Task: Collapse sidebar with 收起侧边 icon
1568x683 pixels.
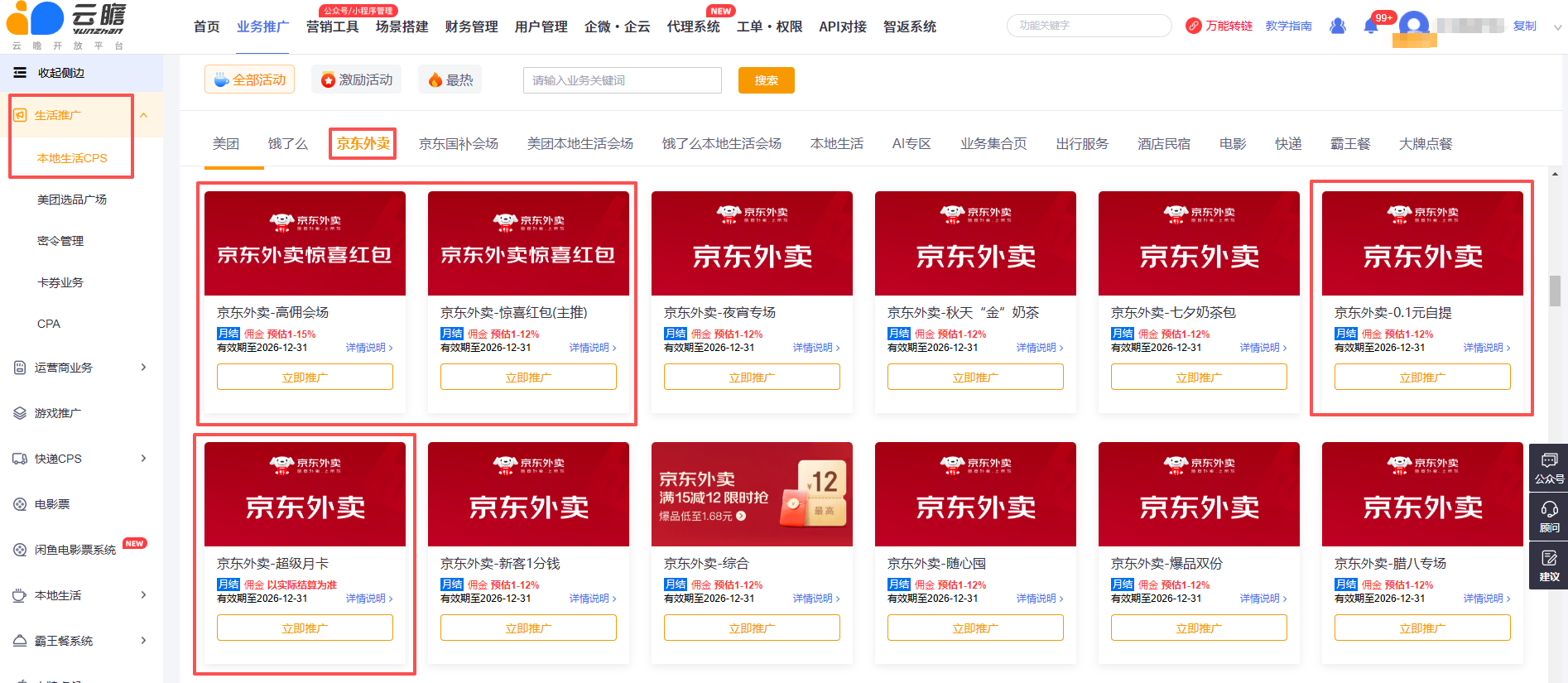Action: tap(20, 73)
